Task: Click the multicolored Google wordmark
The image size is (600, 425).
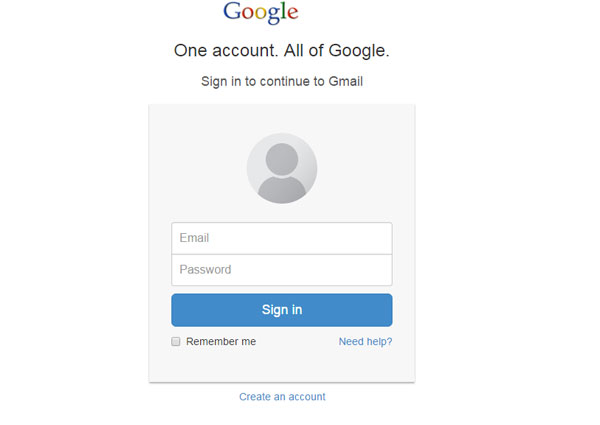Action: [x=261, y=13]
